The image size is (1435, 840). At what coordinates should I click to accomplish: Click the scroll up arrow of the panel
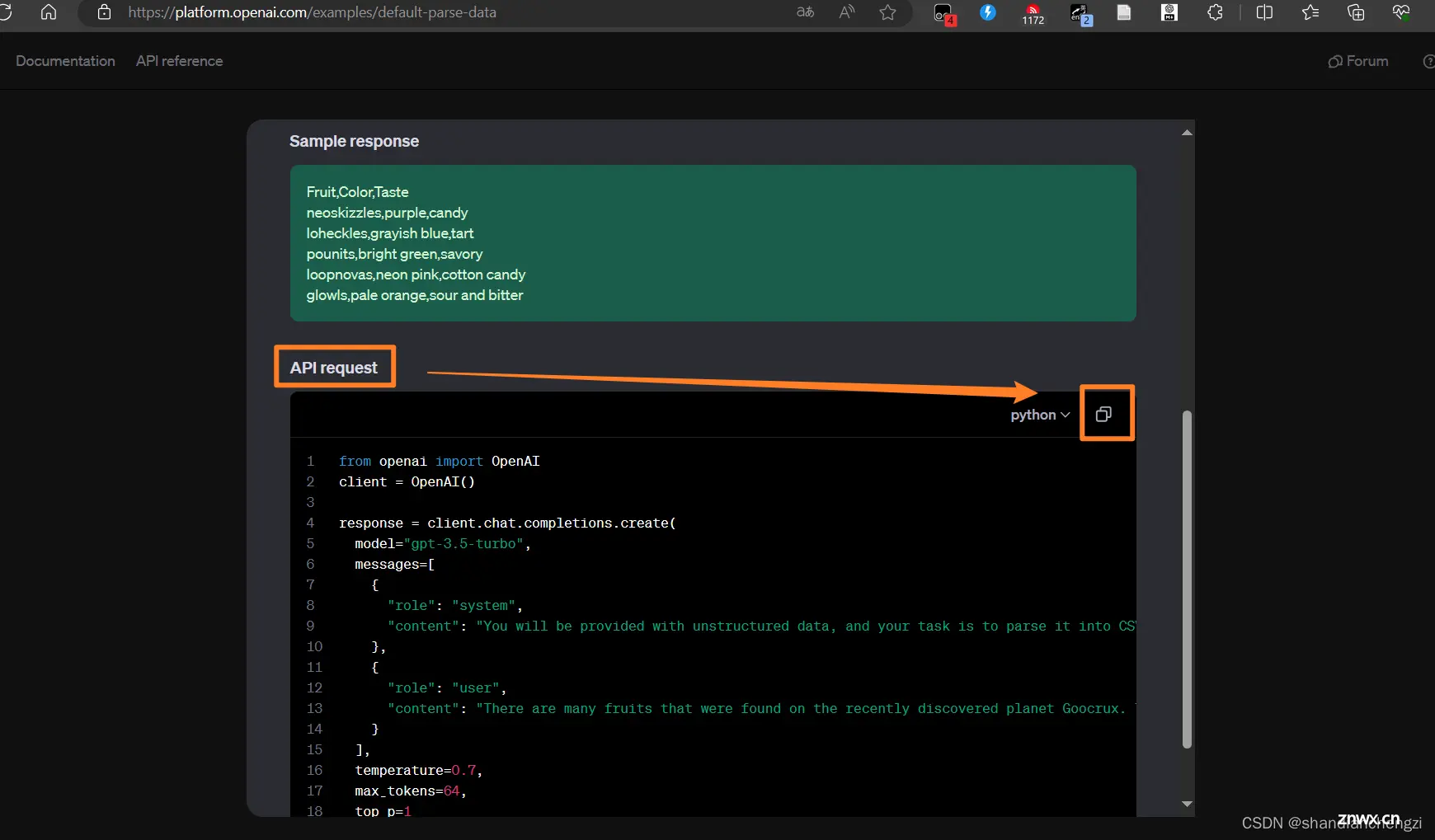[x=1187, y=132]
